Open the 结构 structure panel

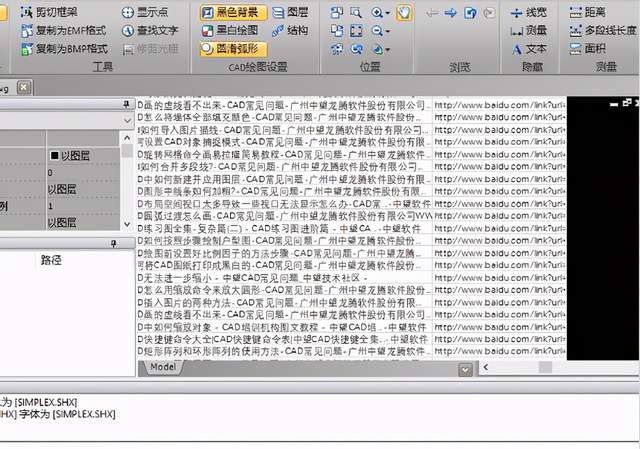290,31
